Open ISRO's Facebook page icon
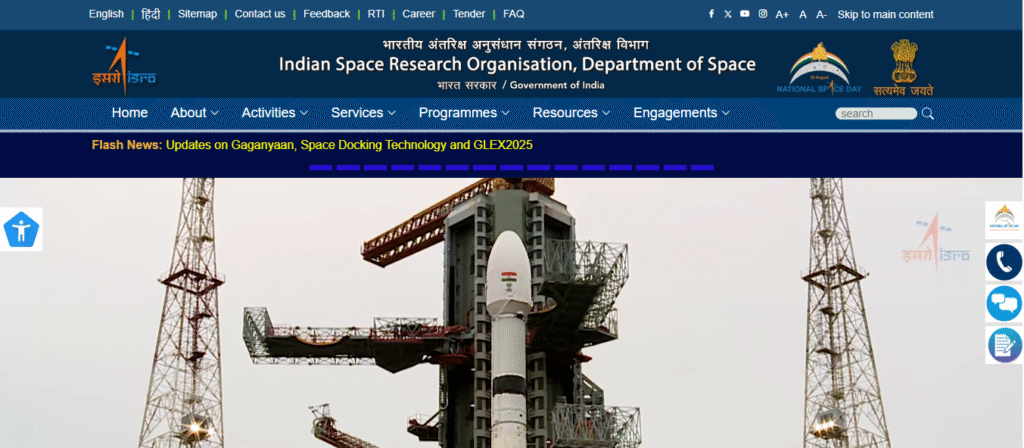The image size is (1024, 448). point(711,14)
